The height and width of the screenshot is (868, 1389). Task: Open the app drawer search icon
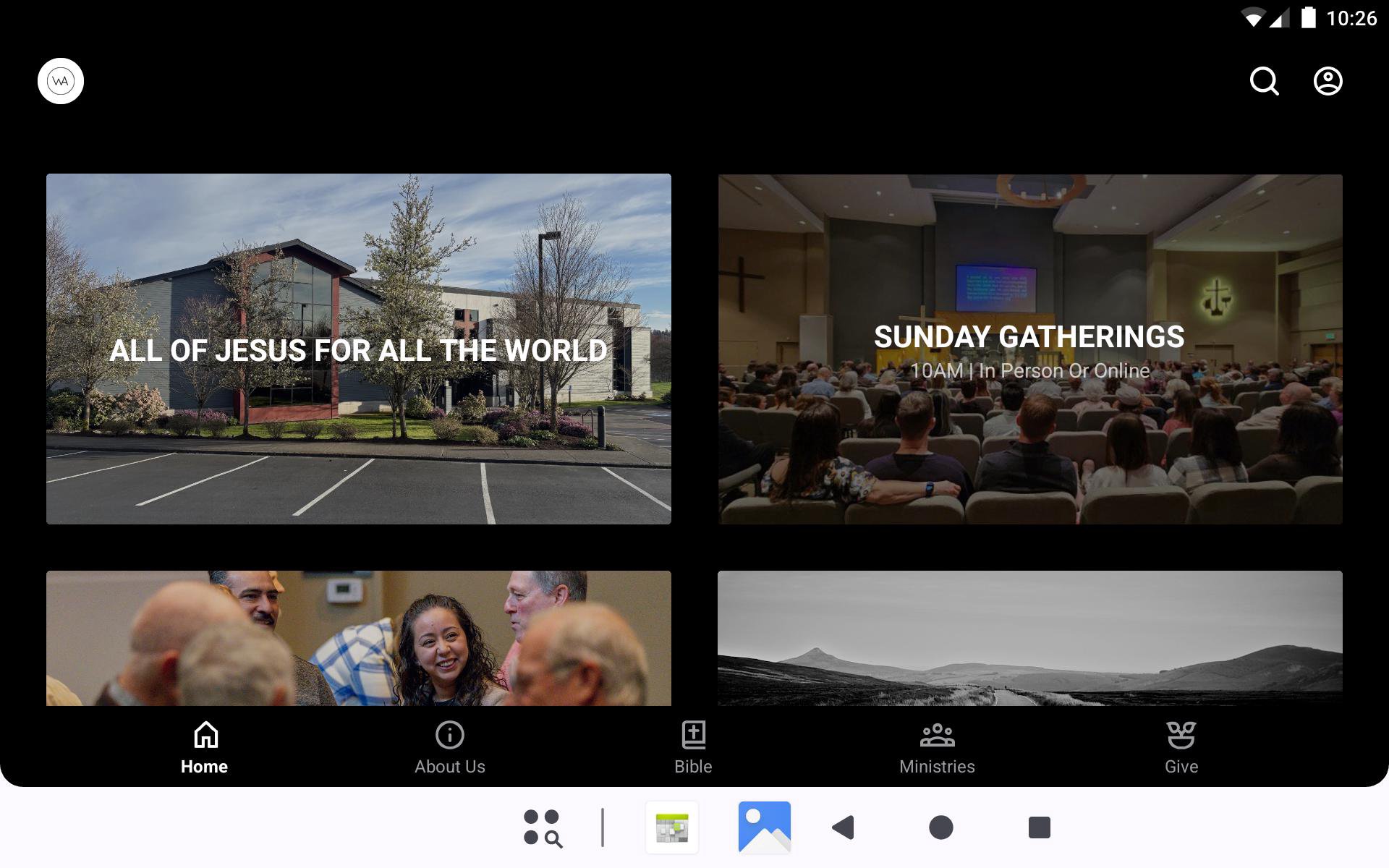click(x=543, y=827)
